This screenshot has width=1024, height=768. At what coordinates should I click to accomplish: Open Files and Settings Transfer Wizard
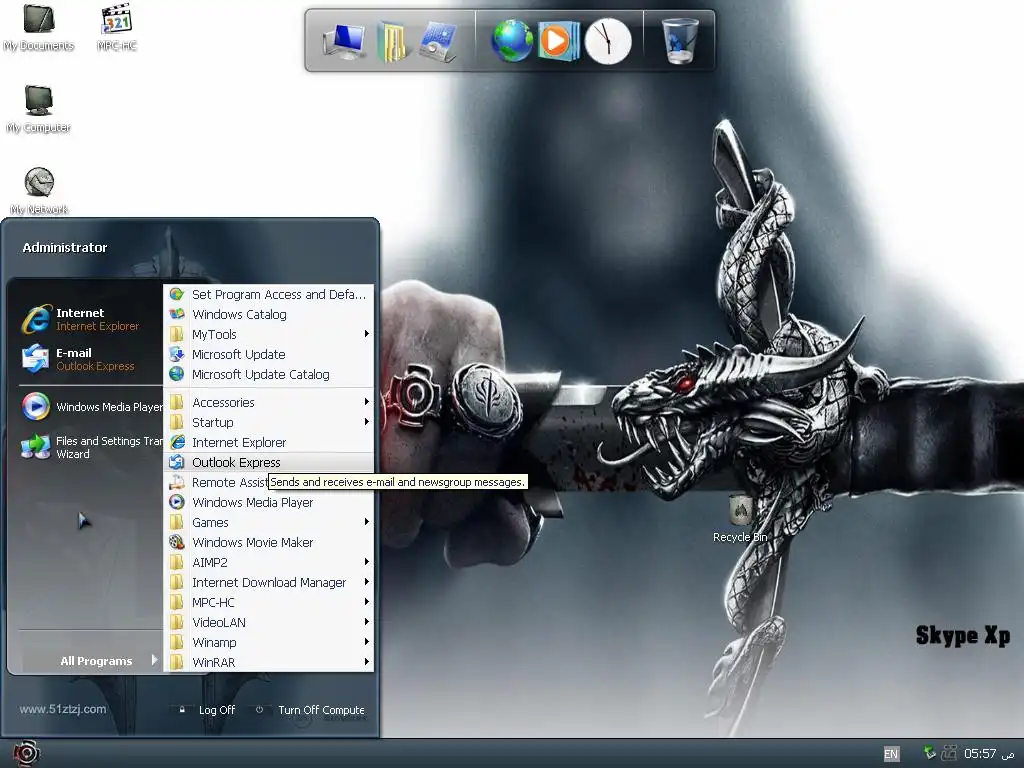point(91,447)
